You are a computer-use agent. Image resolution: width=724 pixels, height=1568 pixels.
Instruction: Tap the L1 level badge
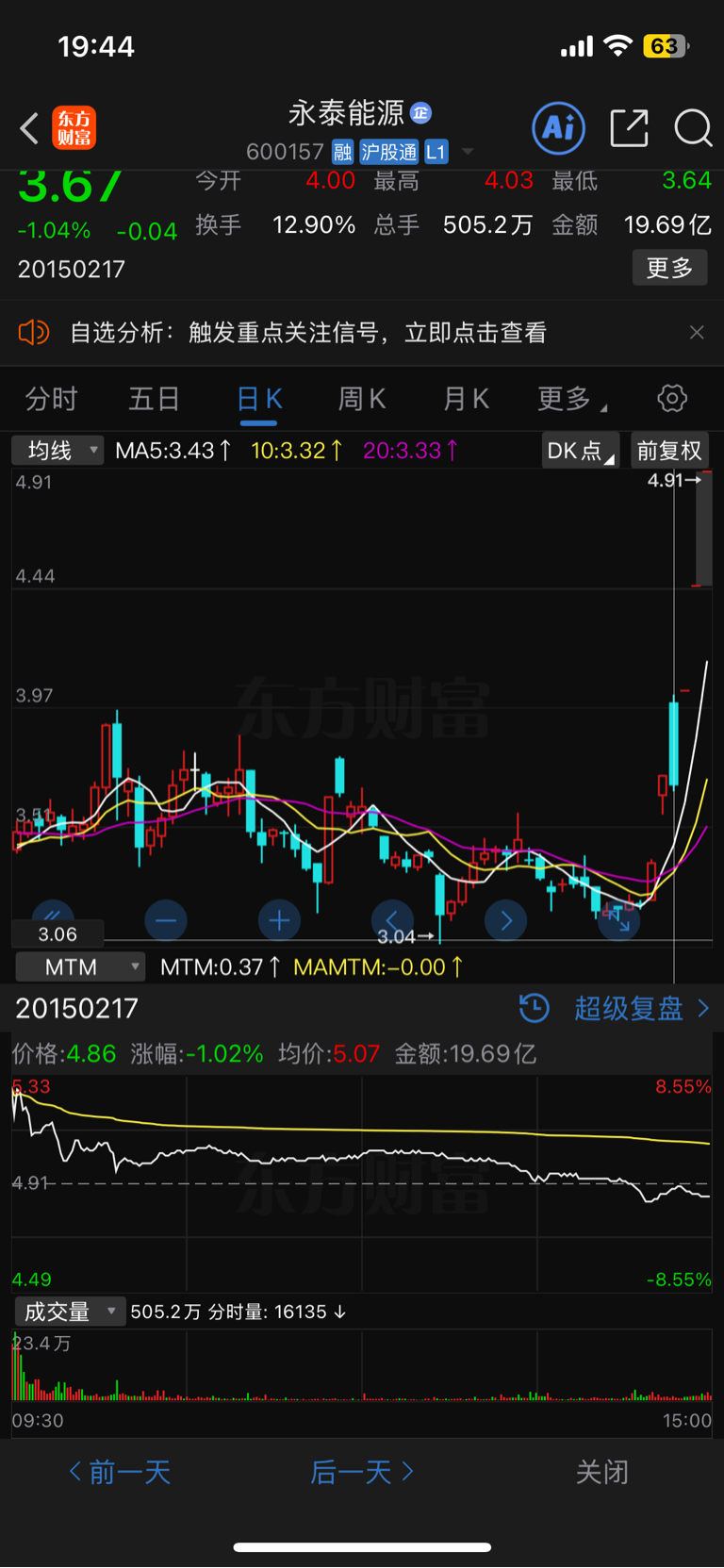(x=436, y=152)
